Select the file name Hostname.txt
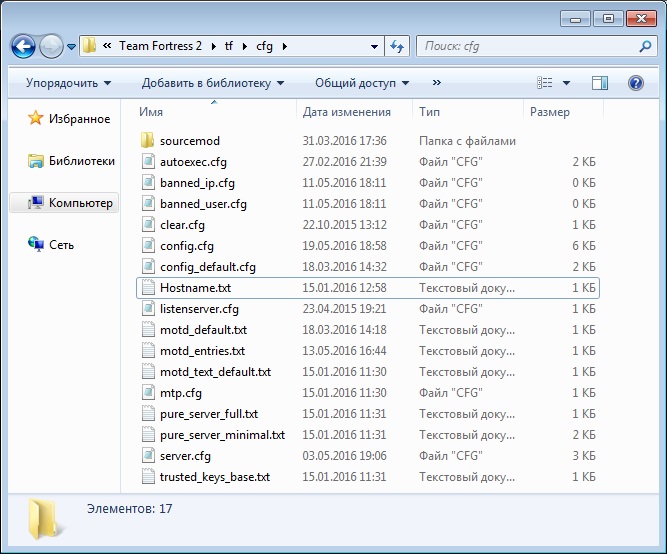 point(195,288)
